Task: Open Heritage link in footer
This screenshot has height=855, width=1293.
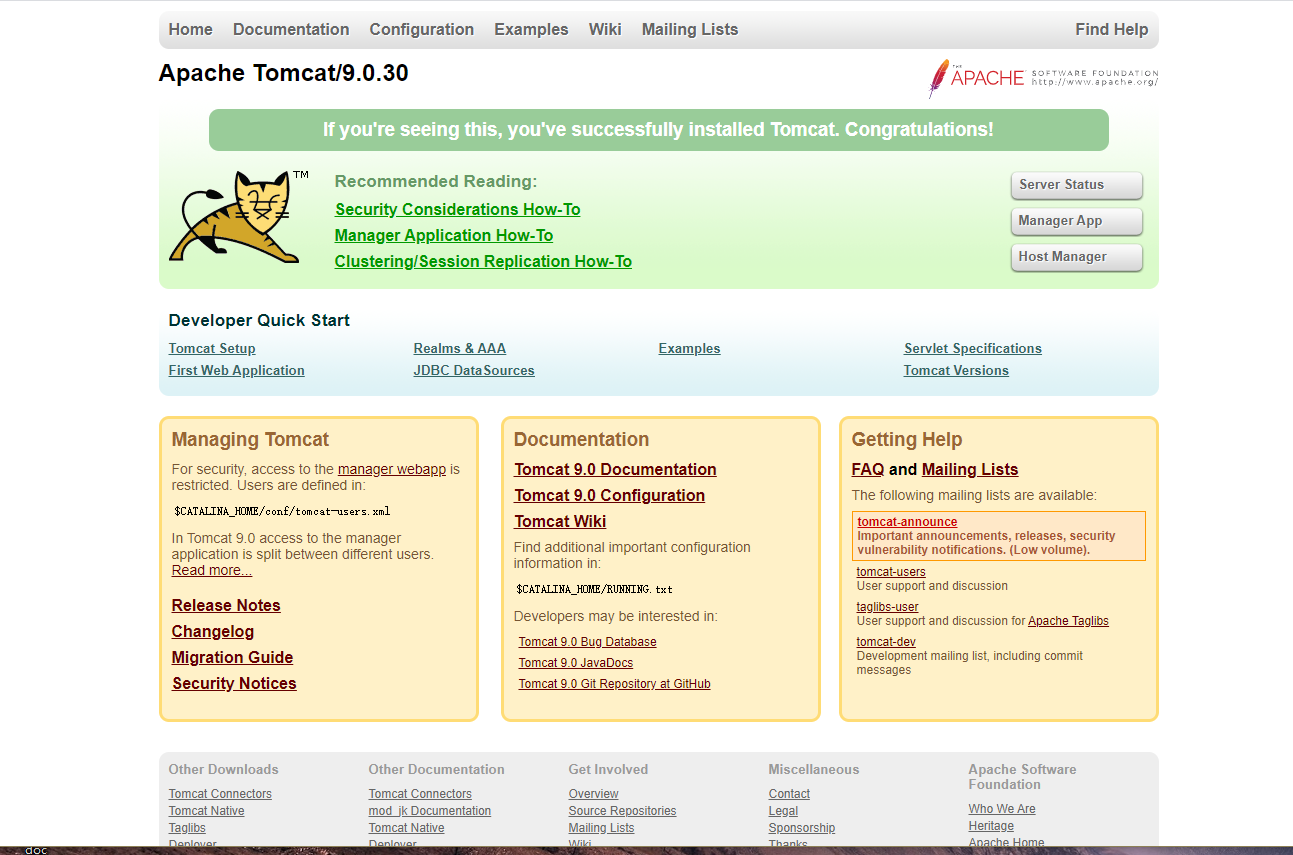Action: click(991, 826)
